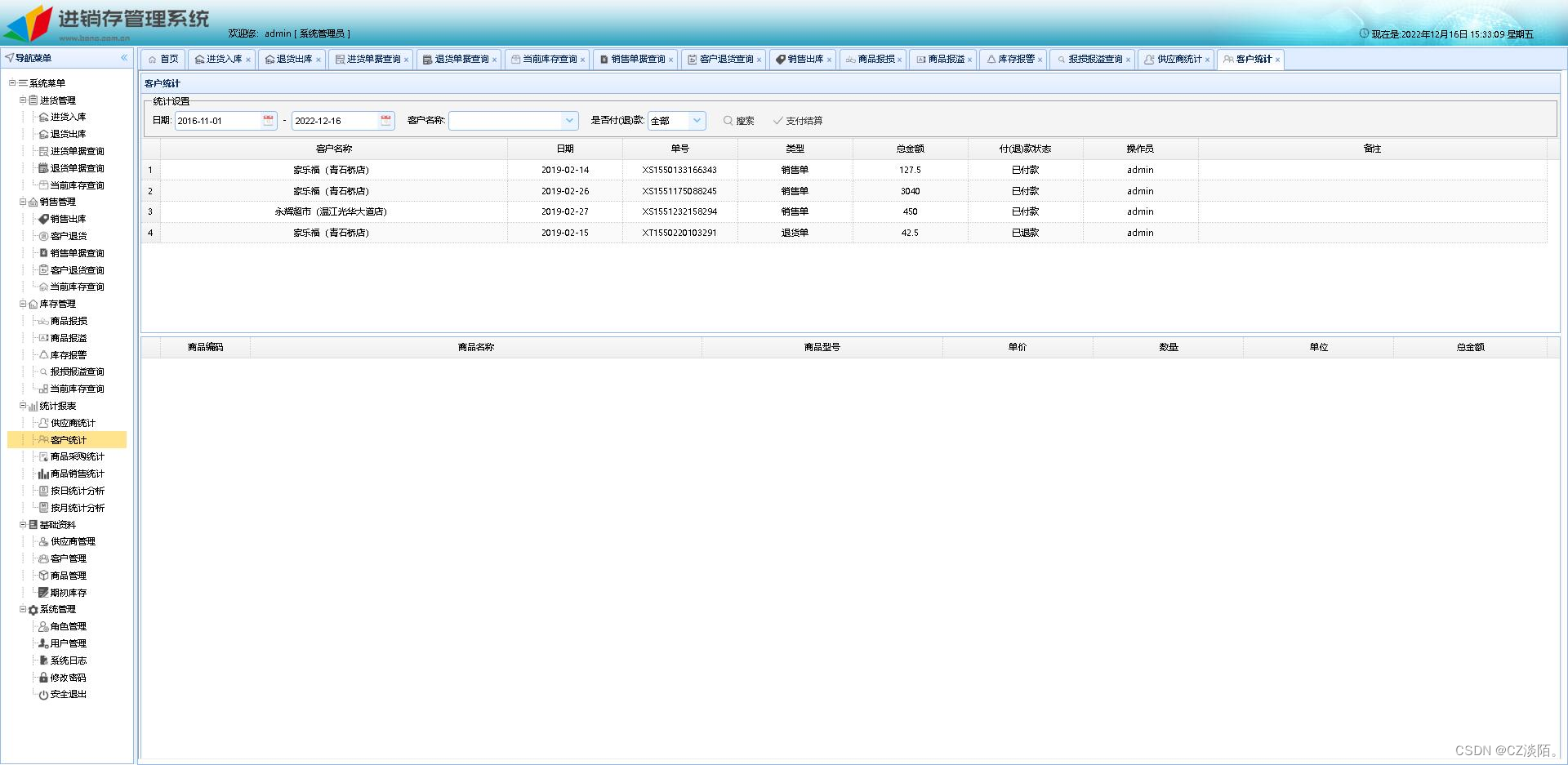Switch to 首页 tab
The width and height of the screenshot is (1568, 765).
(x=163, y=60)
